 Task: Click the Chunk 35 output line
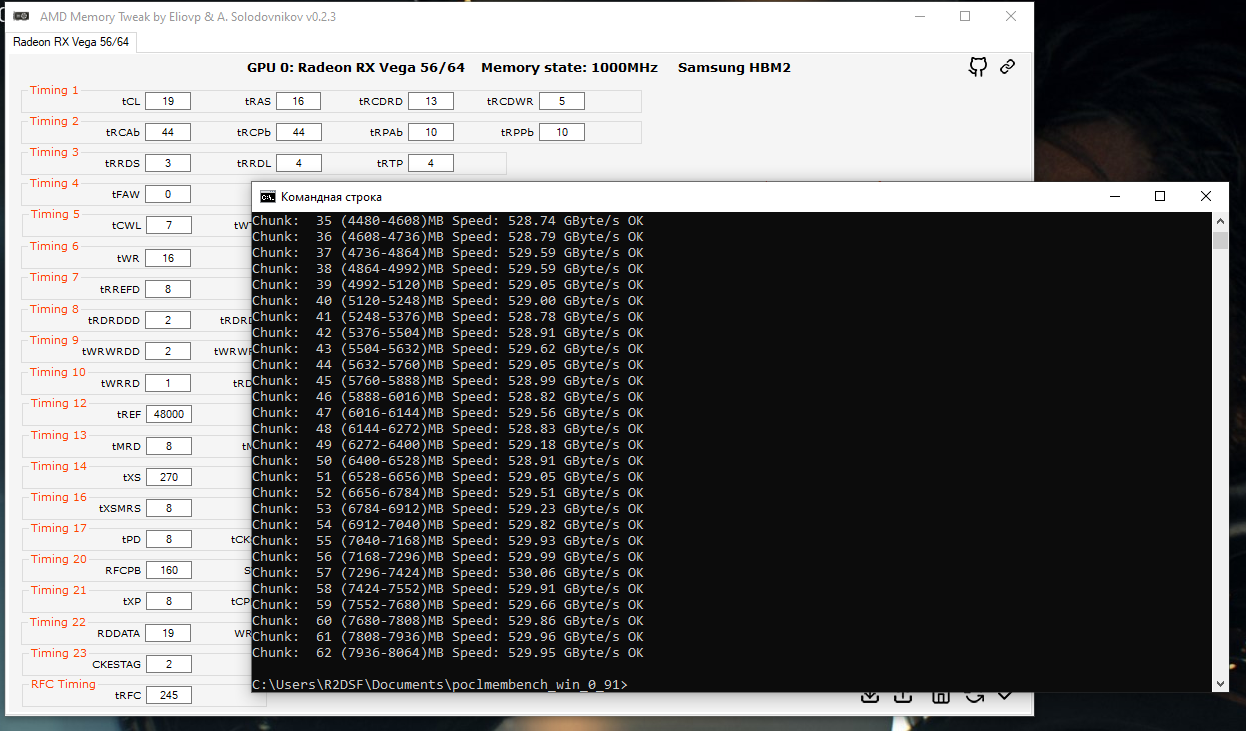(448, 221)
